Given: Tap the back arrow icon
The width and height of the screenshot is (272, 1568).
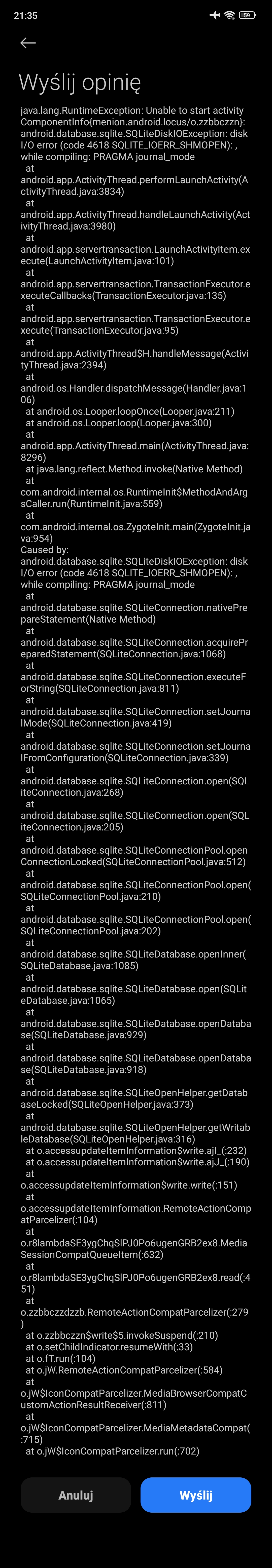Looking at the screenshot, I should [x=28, y=43].
